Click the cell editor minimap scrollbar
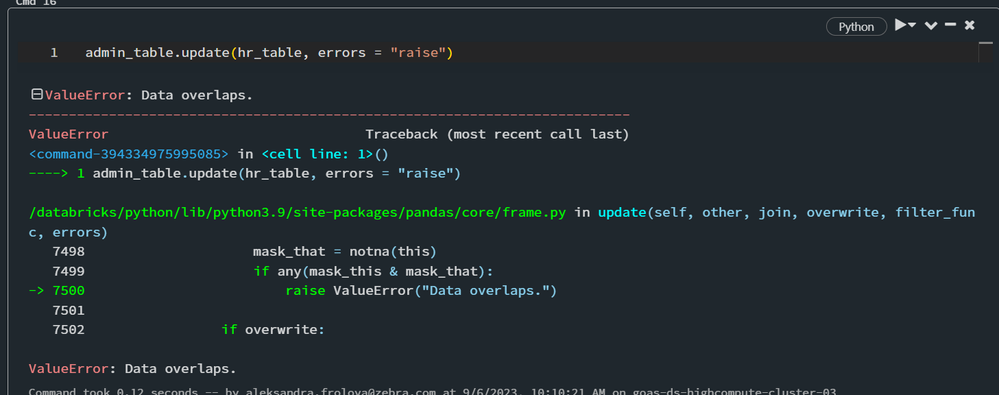Screen dimensions: 999x395 [x=986, y=53]
